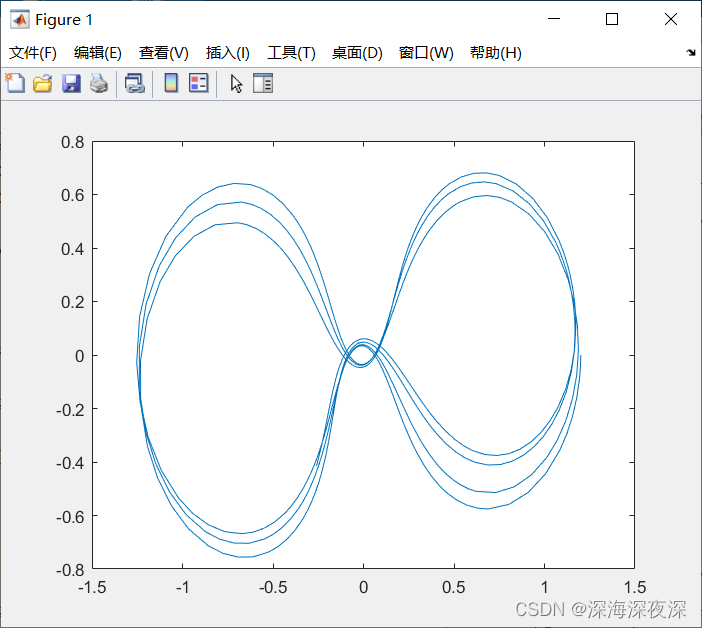The height and width of the screenshot is (628, 702).
Task: Insert a colorbar using toolbar icon
Action: (171, 83)
